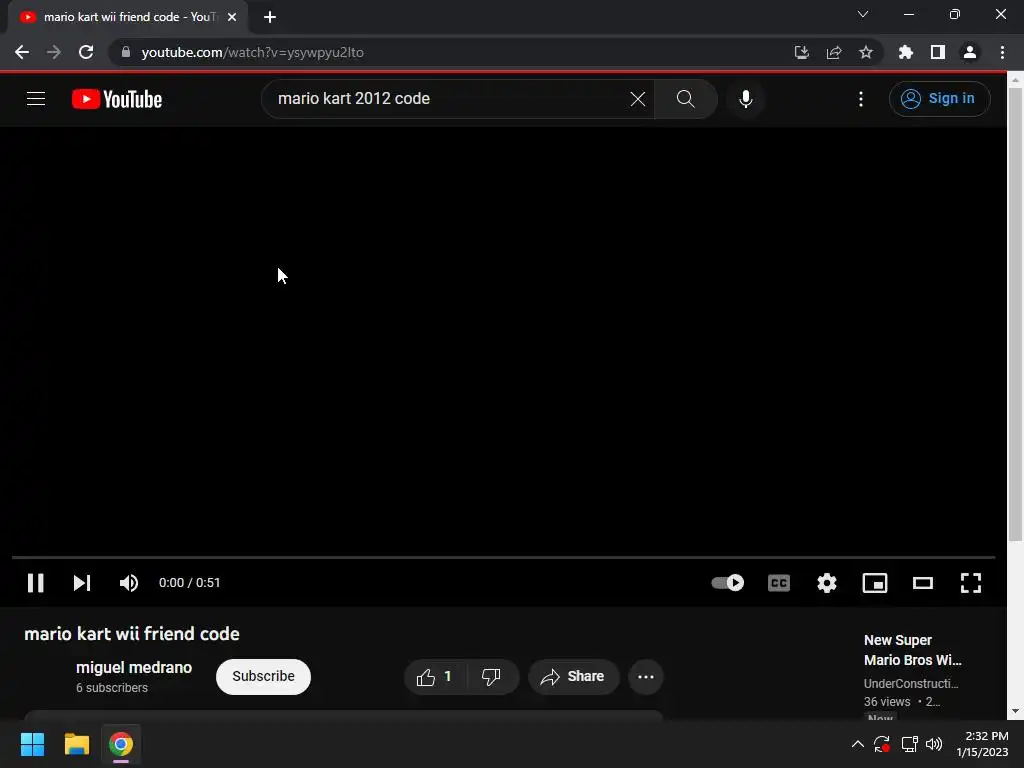Install app icon in address bar
Image resolution: width=1024 pixels, height=768 pixels.
(x=801, y=52)
